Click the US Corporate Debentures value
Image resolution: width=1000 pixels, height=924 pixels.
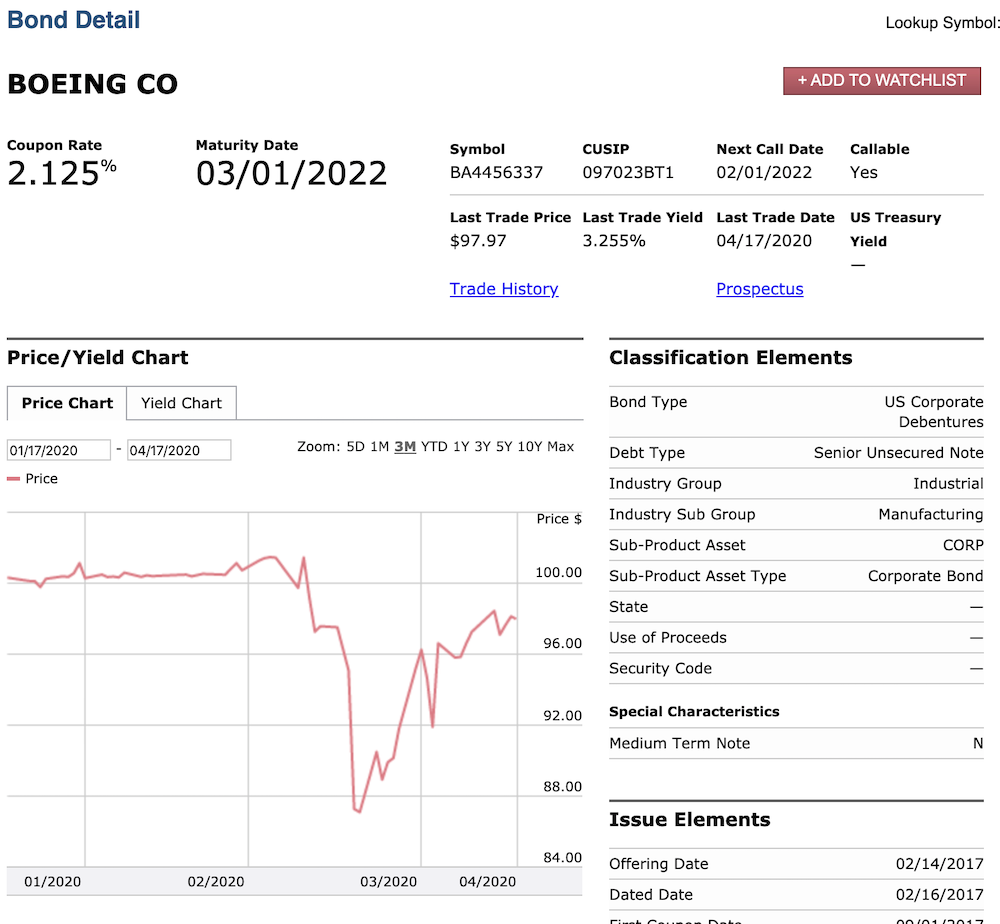click(934, 412)
